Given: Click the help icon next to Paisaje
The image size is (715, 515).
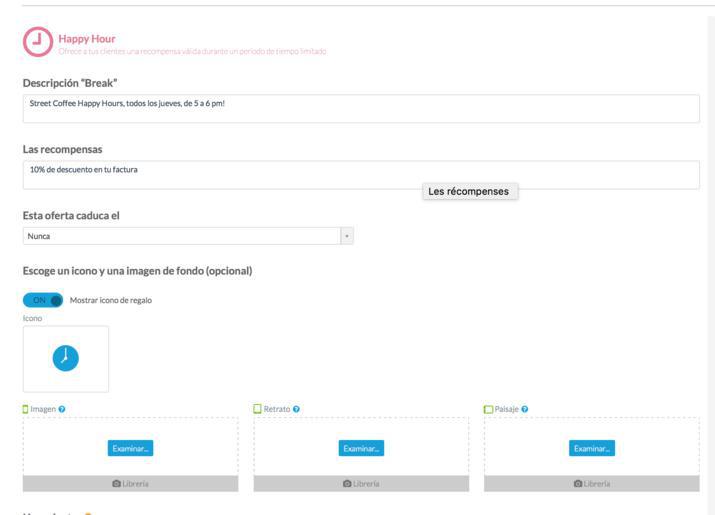Looking at the screenshot, I should coord(526,409).
